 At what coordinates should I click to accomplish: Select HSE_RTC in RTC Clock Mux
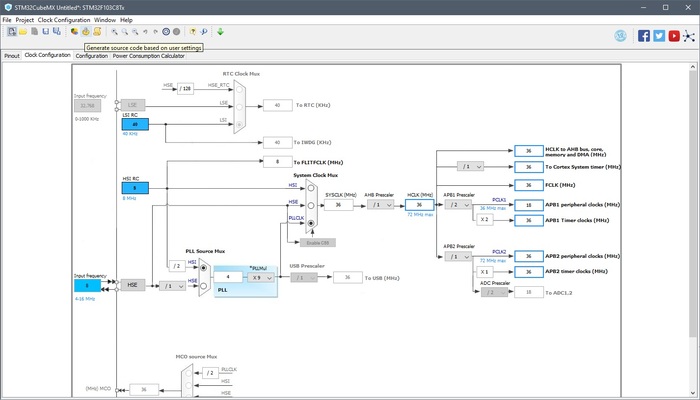(239, 90)
